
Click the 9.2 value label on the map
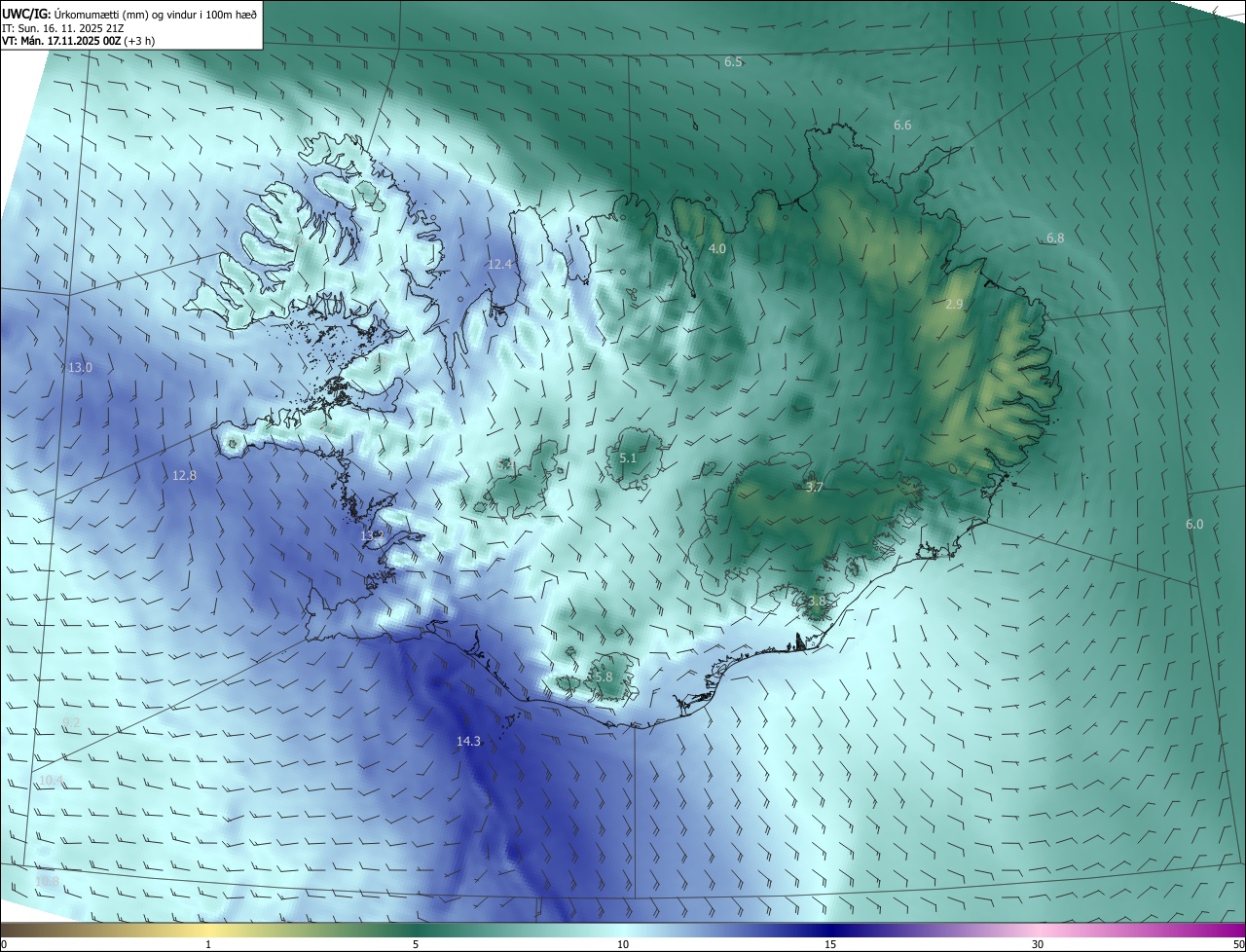(71, 722)
